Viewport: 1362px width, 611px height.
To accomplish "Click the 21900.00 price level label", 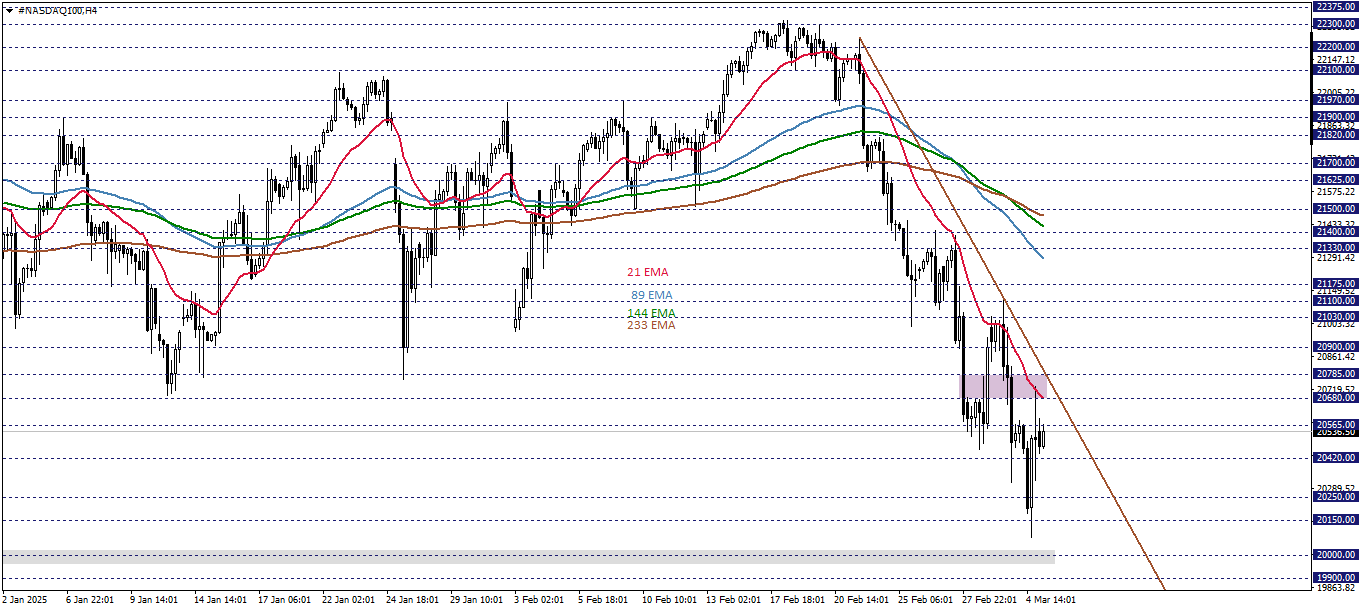I will (x=1336, y=116).
